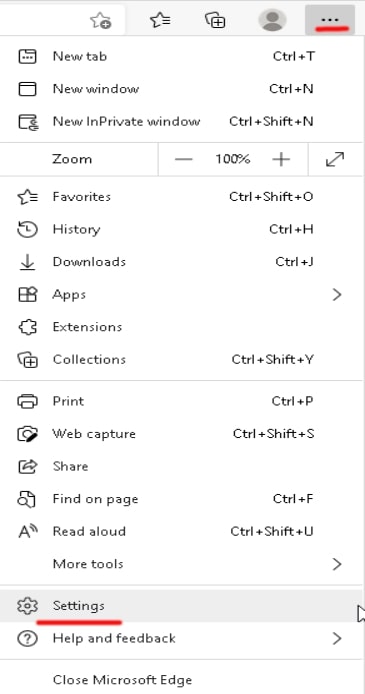
Task: Open the Settings and more ellipsis menu
Action: click(x=330, y=20)
